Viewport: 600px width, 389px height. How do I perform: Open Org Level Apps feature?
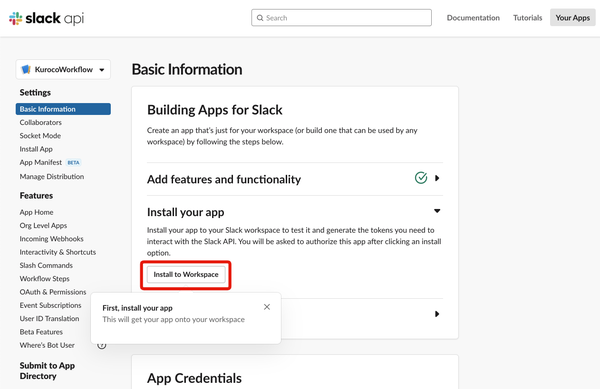tap(43, 225)
